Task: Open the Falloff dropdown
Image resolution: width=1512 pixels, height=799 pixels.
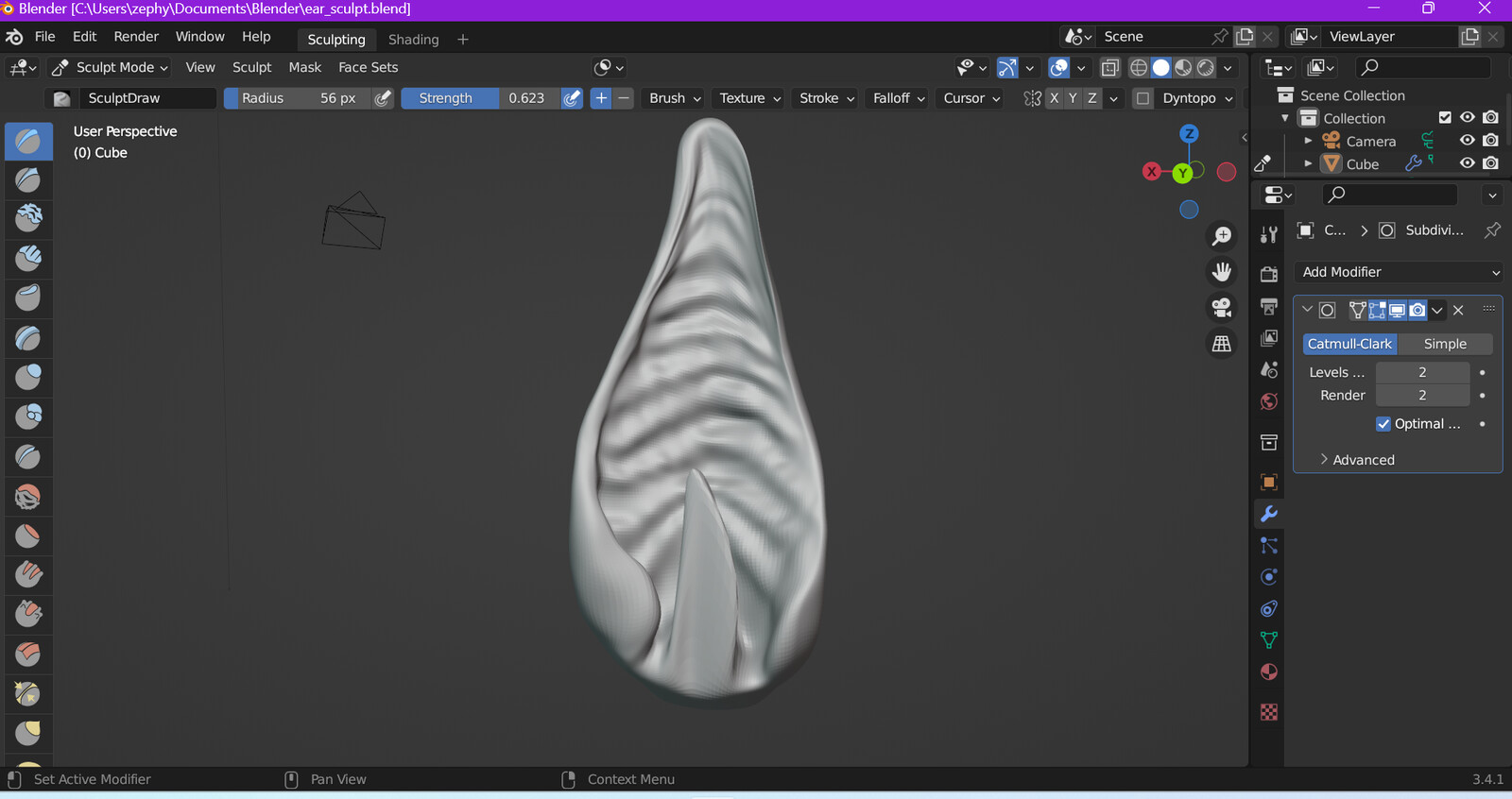Action: click(899, 98)
